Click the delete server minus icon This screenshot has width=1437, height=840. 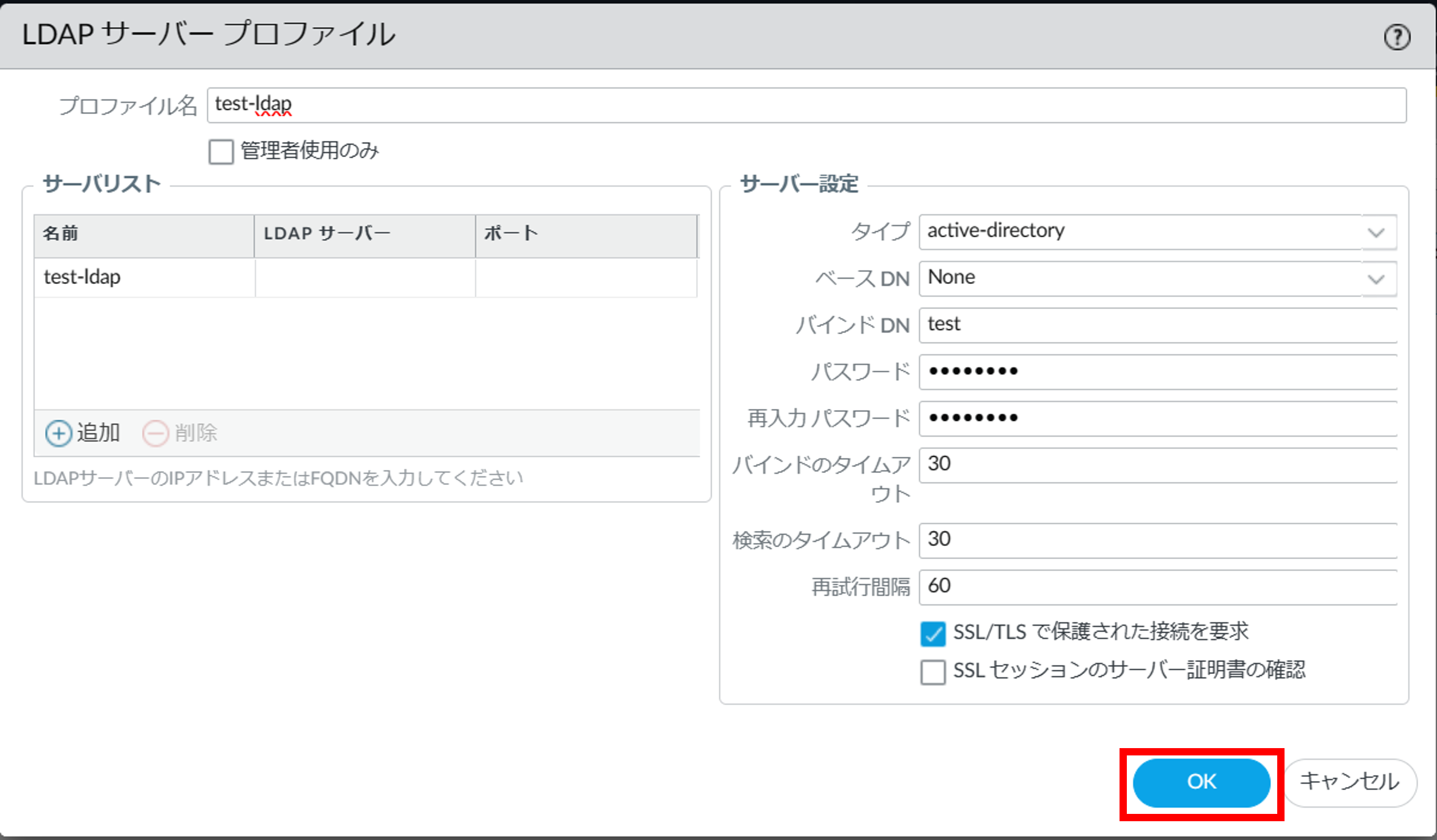155,433
